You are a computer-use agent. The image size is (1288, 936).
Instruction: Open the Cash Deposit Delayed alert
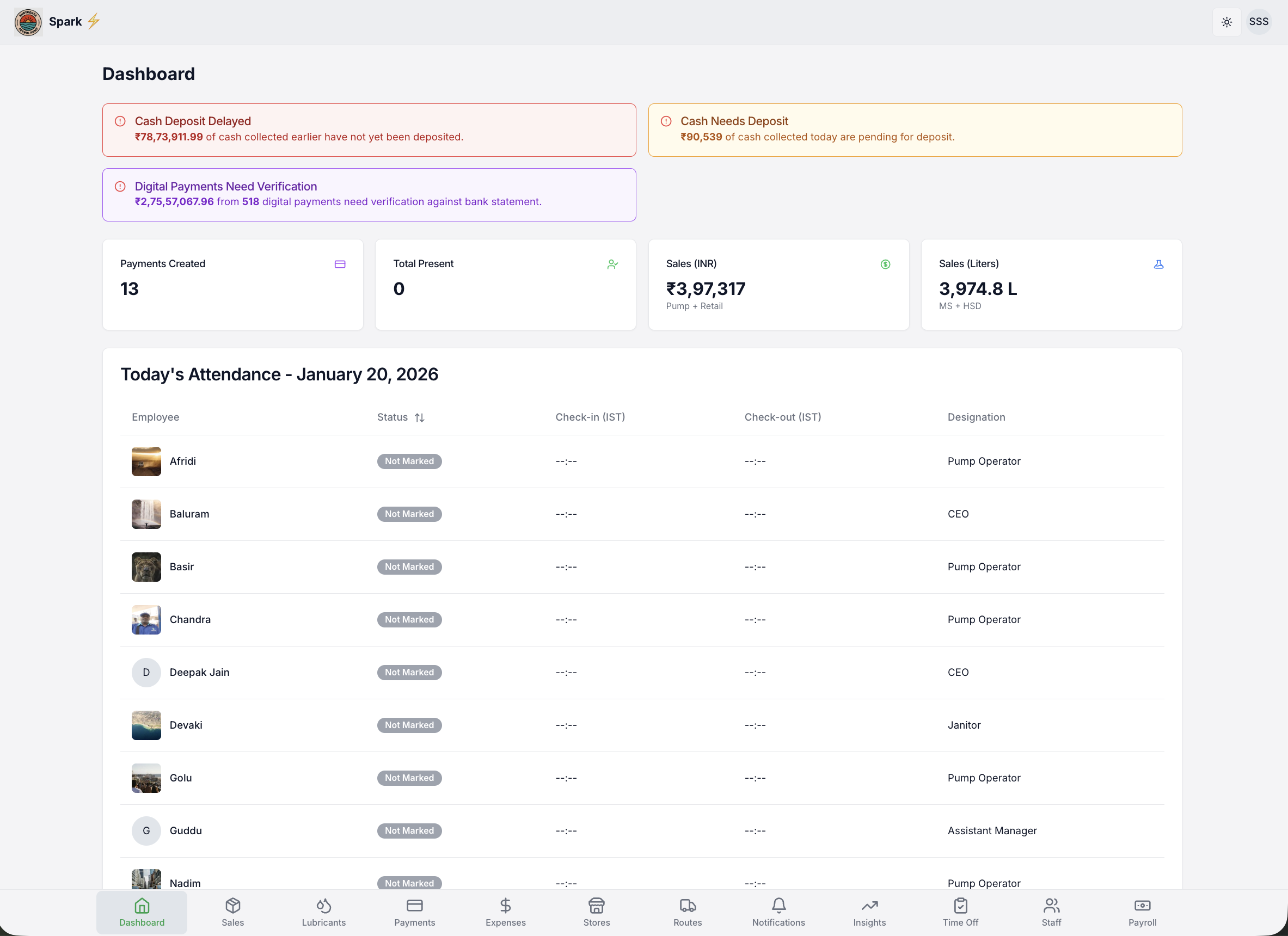tap(369, 130)
